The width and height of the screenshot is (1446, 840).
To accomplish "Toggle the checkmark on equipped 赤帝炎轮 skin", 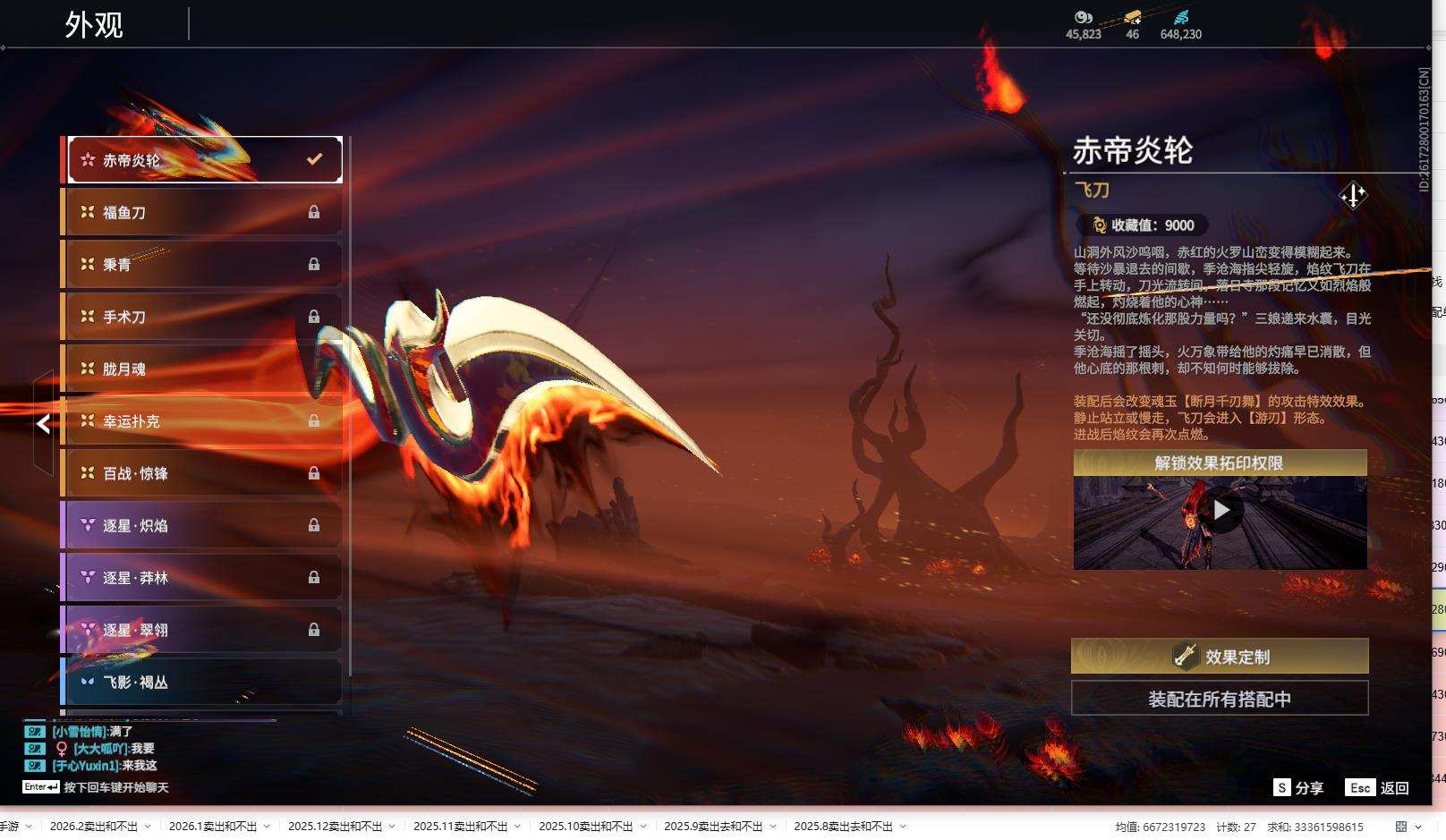I will (313, 158).
